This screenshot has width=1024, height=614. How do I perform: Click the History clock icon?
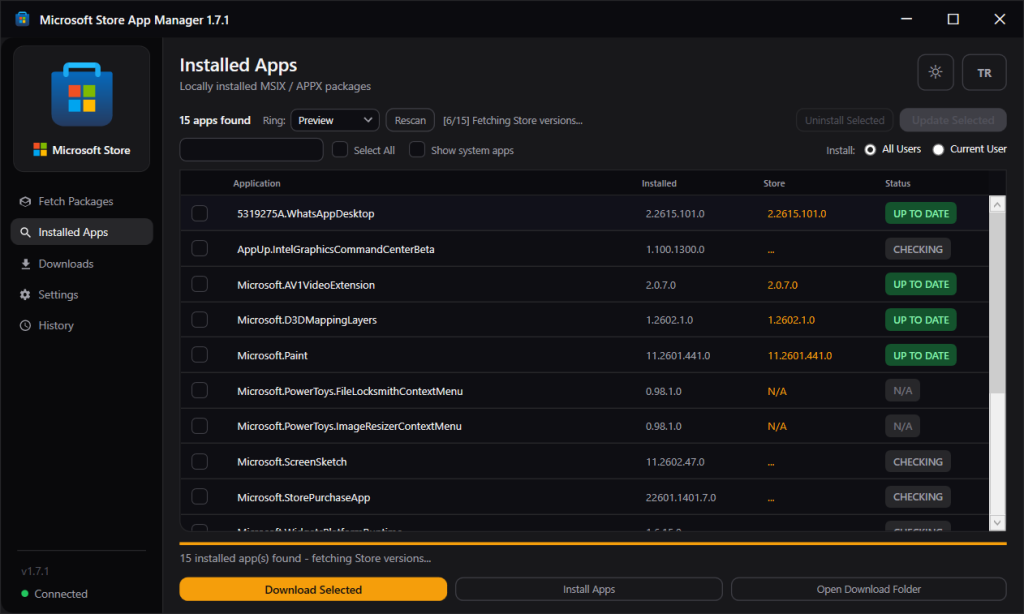[25, 325]
